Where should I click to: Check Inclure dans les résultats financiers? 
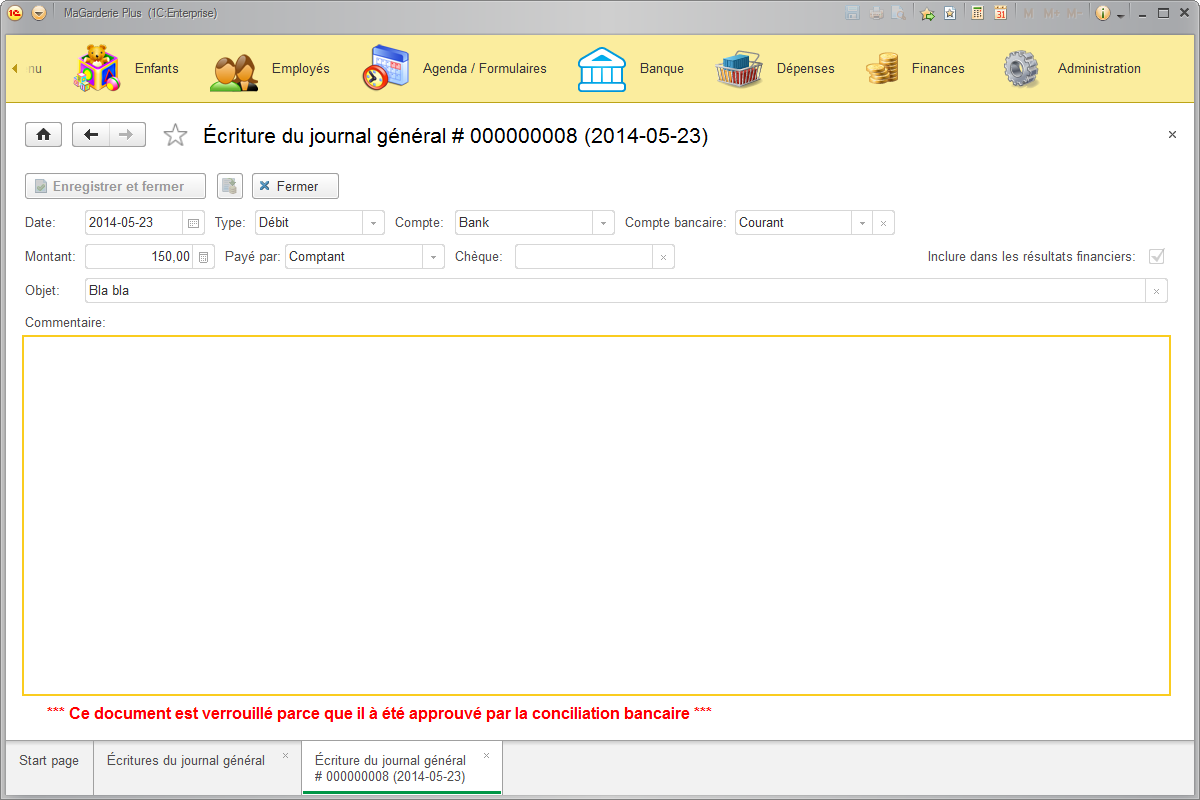click(x=1156, y=256)
